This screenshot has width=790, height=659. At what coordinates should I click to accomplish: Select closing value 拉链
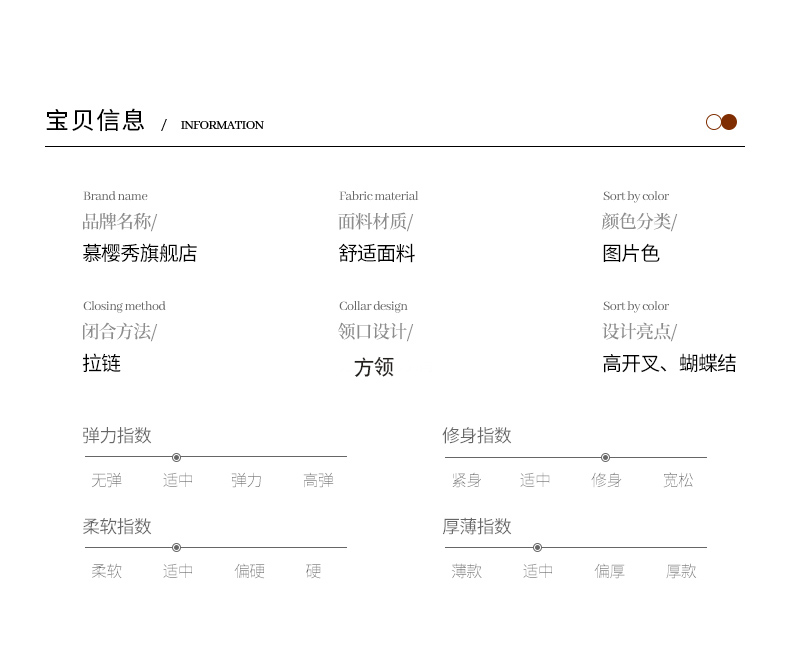click(x=101, y=363)
